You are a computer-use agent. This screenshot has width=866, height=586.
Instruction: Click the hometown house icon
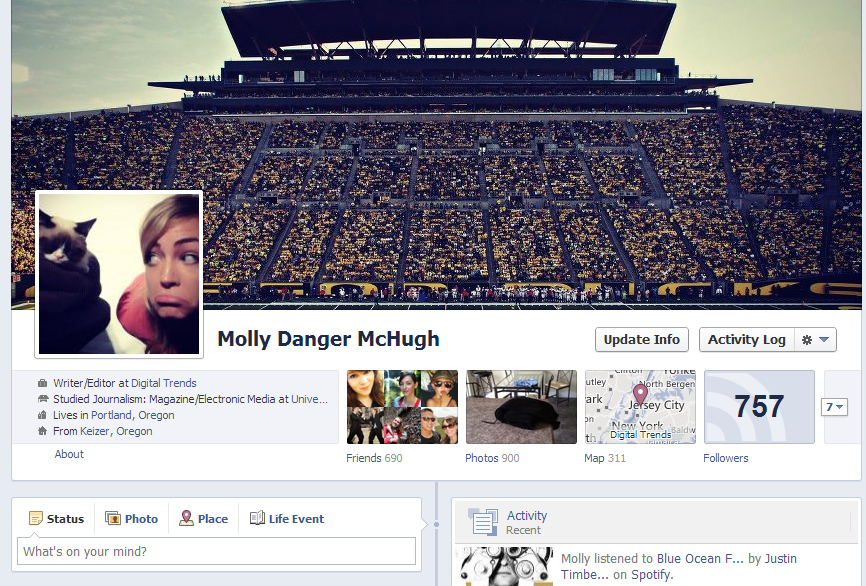click(43, 431)
